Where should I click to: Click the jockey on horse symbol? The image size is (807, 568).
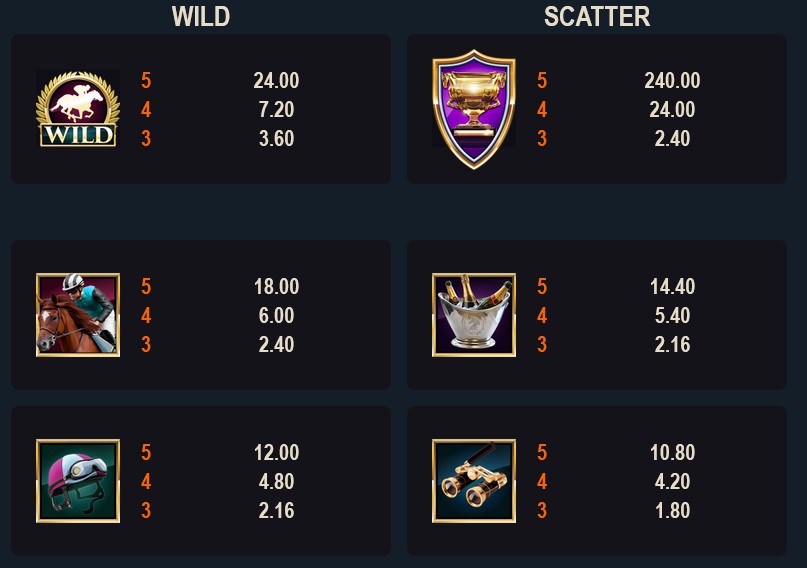[78, 315]
